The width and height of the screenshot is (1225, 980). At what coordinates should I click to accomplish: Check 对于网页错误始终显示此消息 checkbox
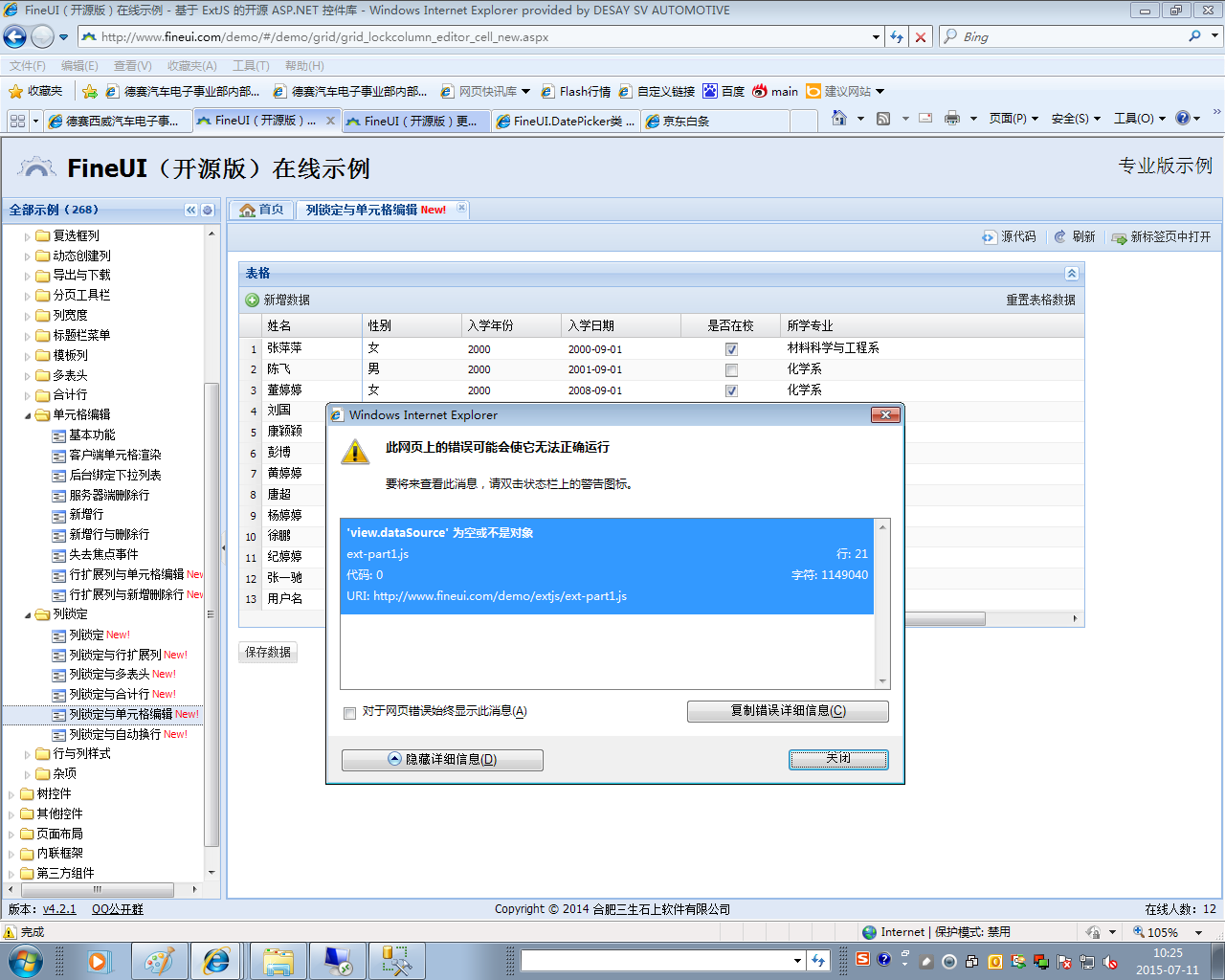(x=349, y=712)
